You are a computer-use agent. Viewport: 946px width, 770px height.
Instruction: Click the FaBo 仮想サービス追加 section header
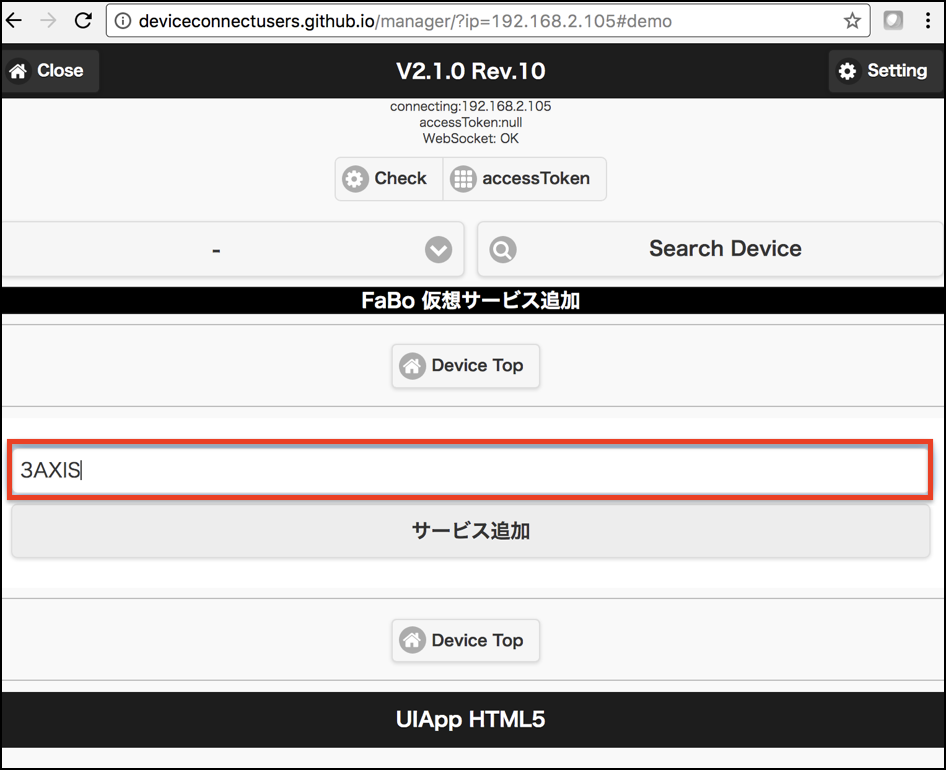pyautogui.click(x=471, y=301)
